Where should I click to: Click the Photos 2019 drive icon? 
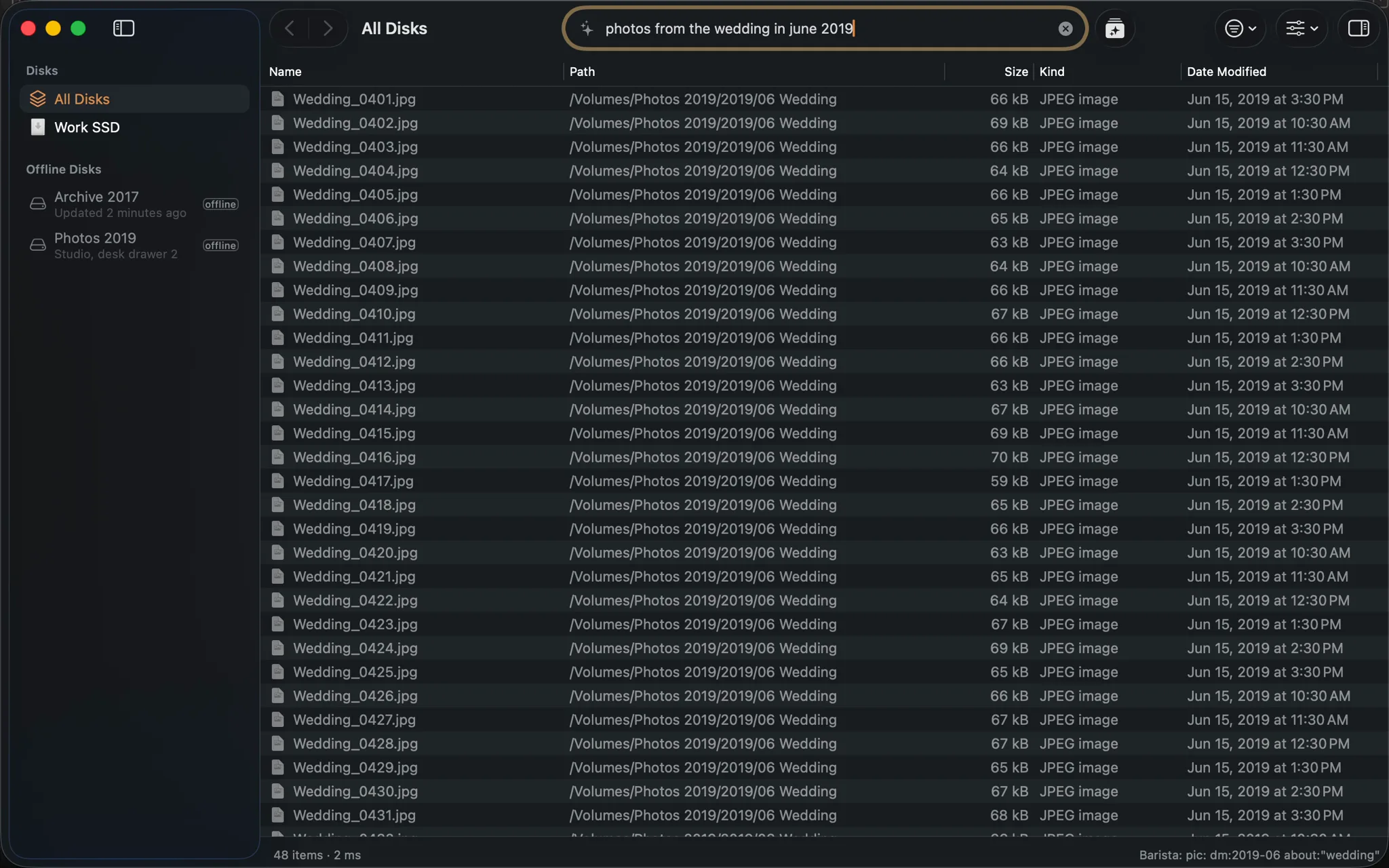(38, 245)
